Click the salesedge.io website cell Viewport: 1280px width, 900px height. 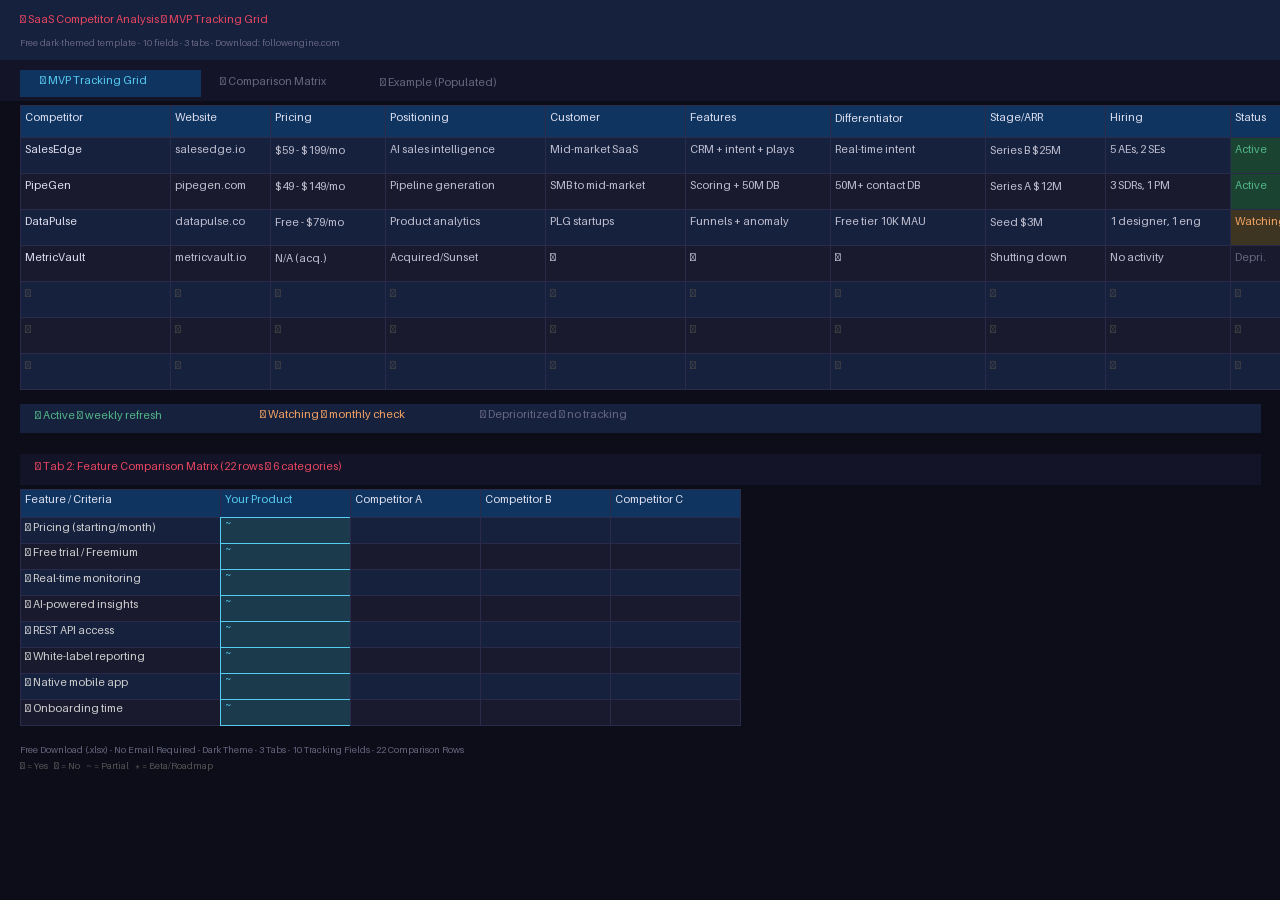pyautogui.click(x=220, y=156)
